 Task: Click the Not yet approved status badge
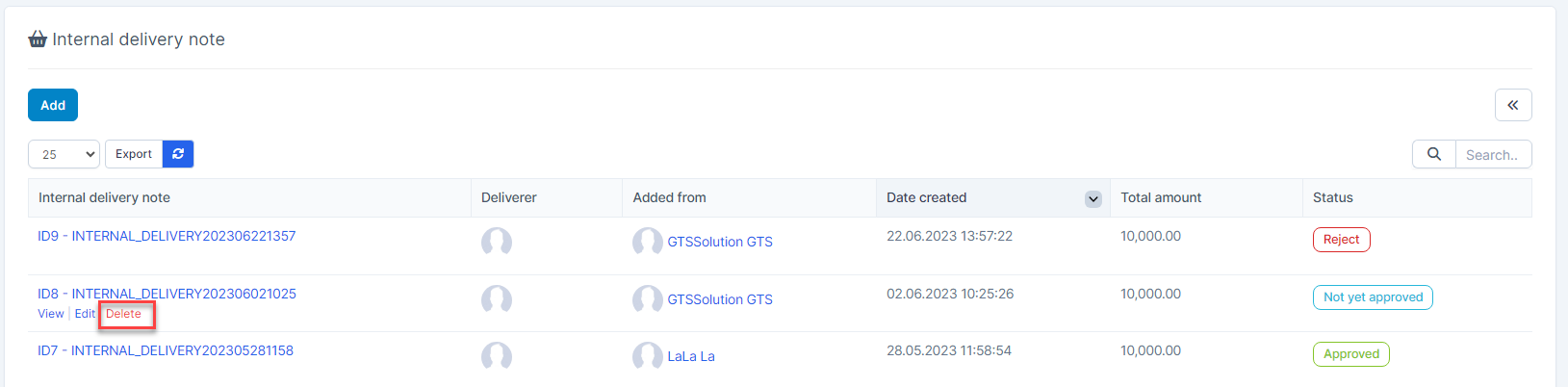pyautogui.click(x=1373, y=297)
